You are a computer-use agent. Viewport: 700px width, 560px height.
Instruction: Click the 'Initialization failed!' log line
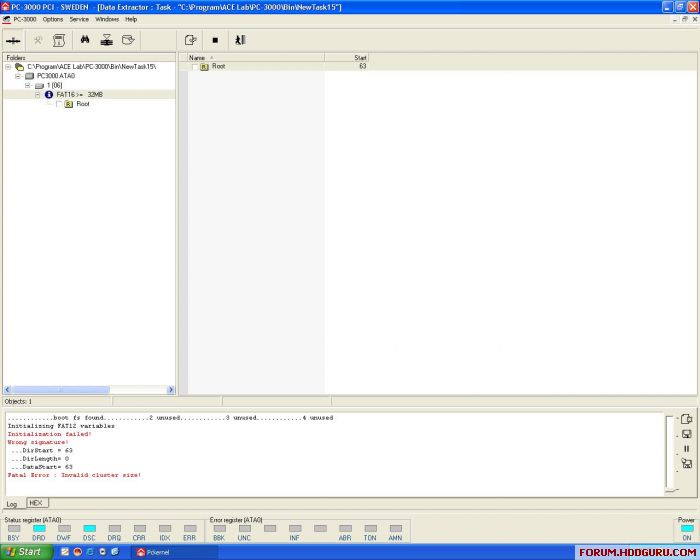tap(50, 434)
